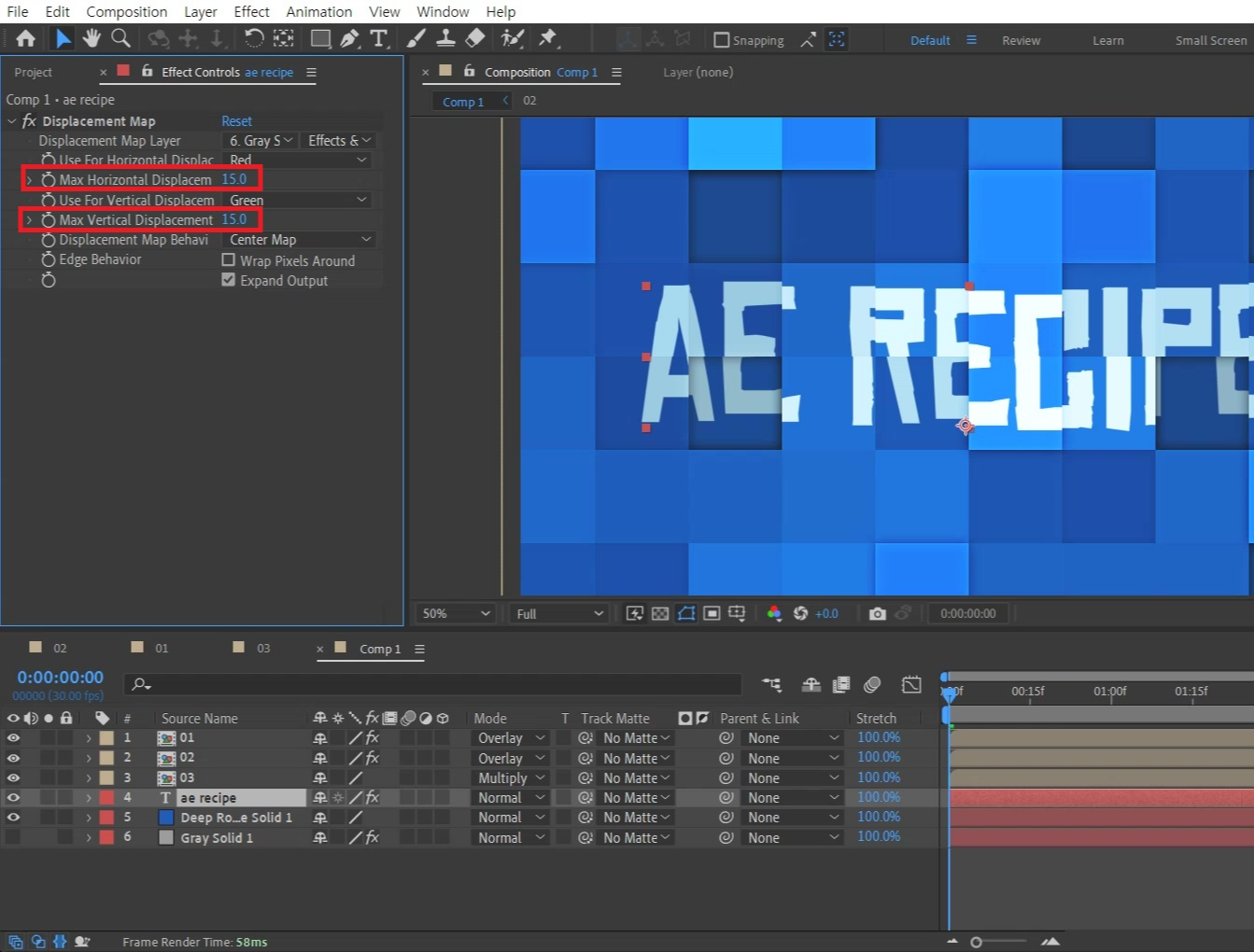The image size is (1254, 952).
Task: Expand the Max Horizontal Displacement property
Action: tap(29, 179)
